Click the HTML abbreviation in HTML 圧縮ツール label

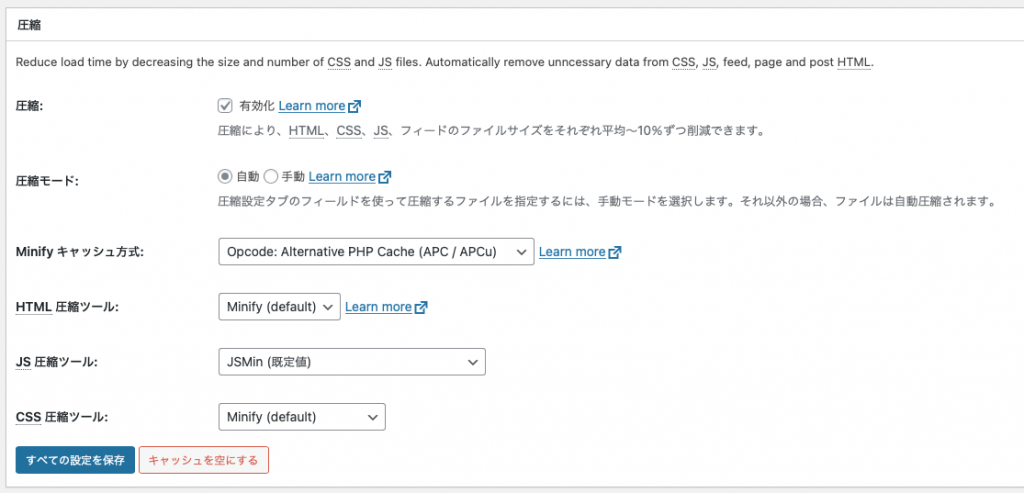point(33,307)
